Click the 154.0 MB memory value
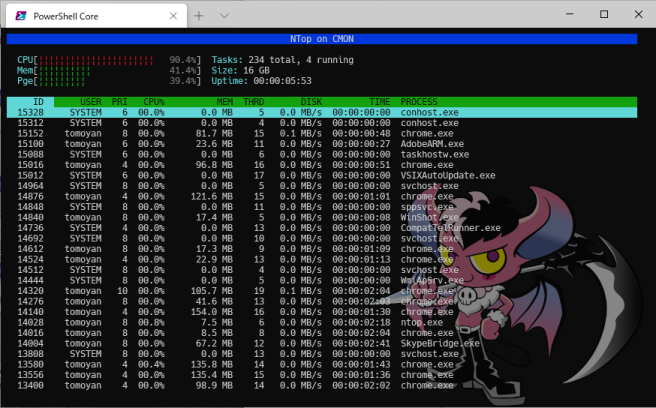 (x=212, y=312)
